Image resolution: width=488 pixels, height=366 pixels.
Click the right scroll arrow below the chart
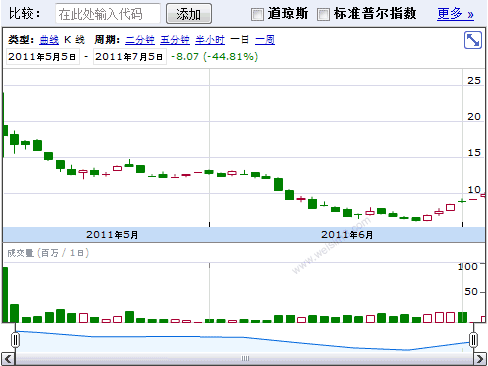tap(480, 359)
